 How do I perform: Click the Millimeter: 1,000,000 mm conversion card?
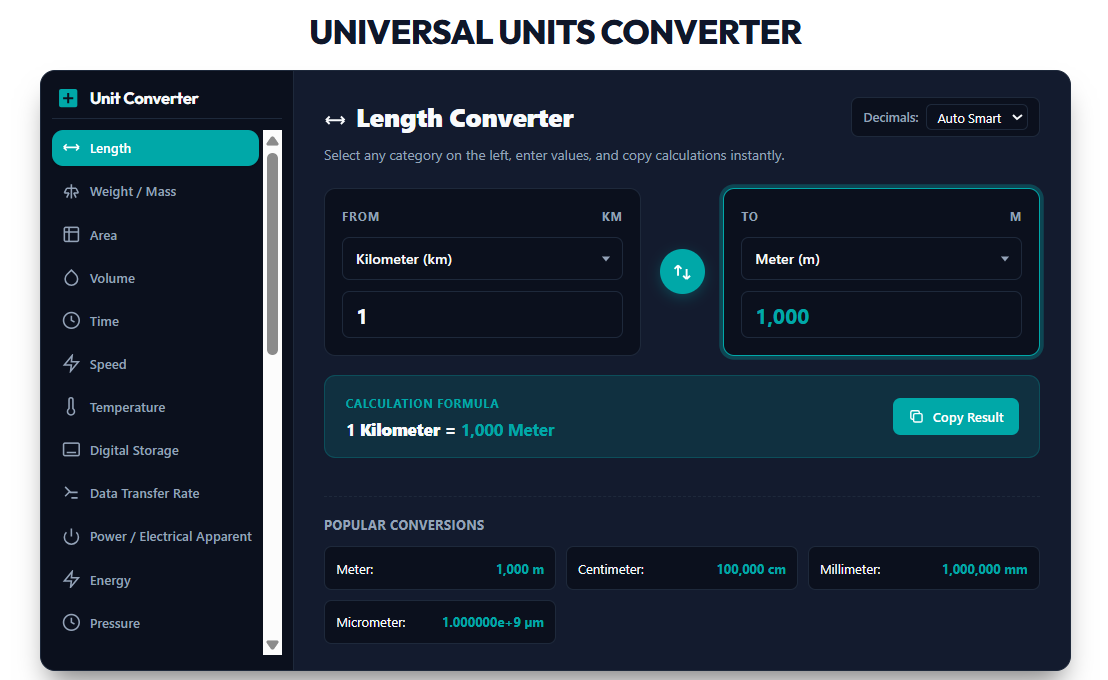point(924,568)
